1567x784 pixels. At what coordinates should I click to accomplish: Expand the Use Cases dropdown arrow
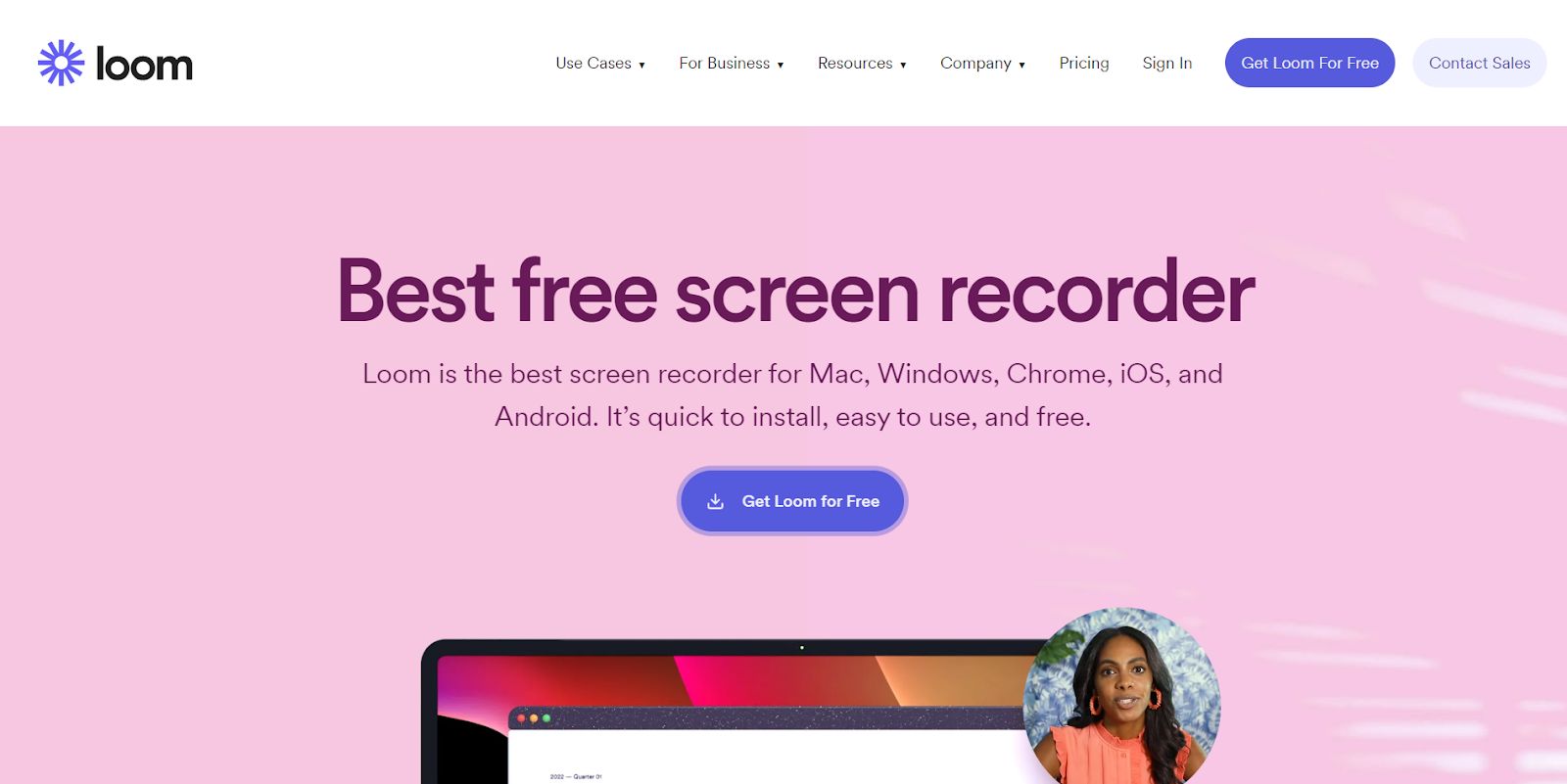pyautogui.click(x=641, y=65)
